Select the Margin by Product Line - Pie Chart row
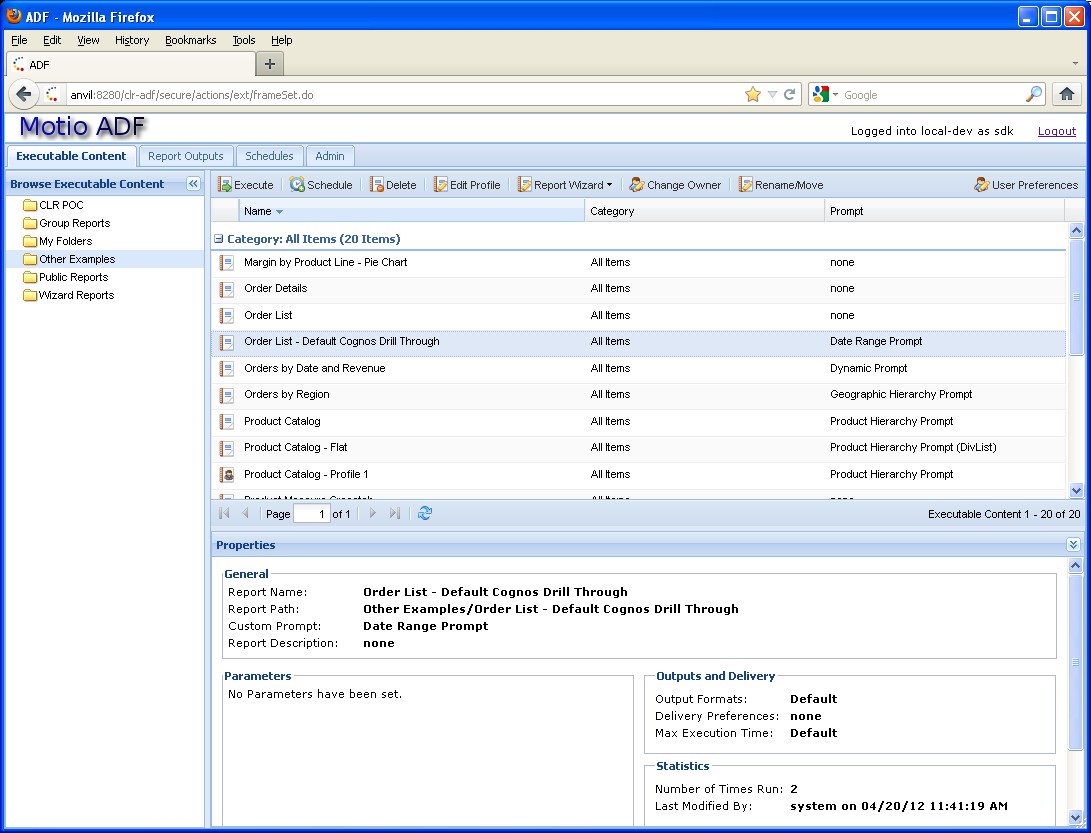This screenshot has width=1091, height=833. tap(638, 262)
